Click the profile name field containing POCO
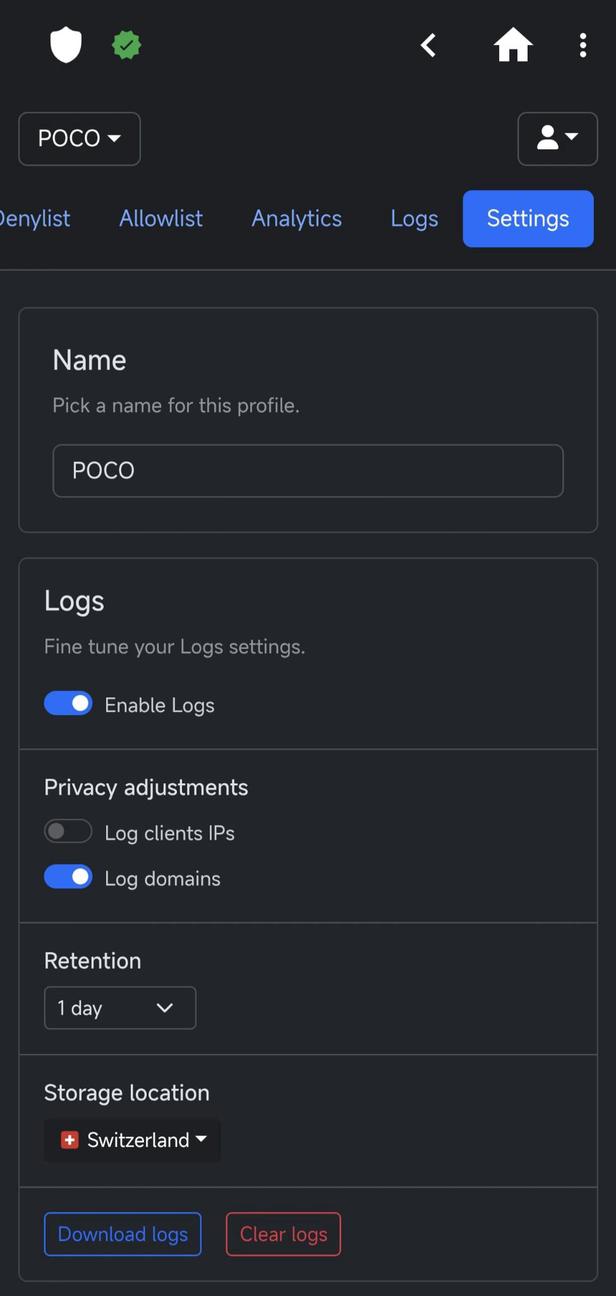Image resolution: width=616 pixels, height=1296 pixels. [308, 470]
